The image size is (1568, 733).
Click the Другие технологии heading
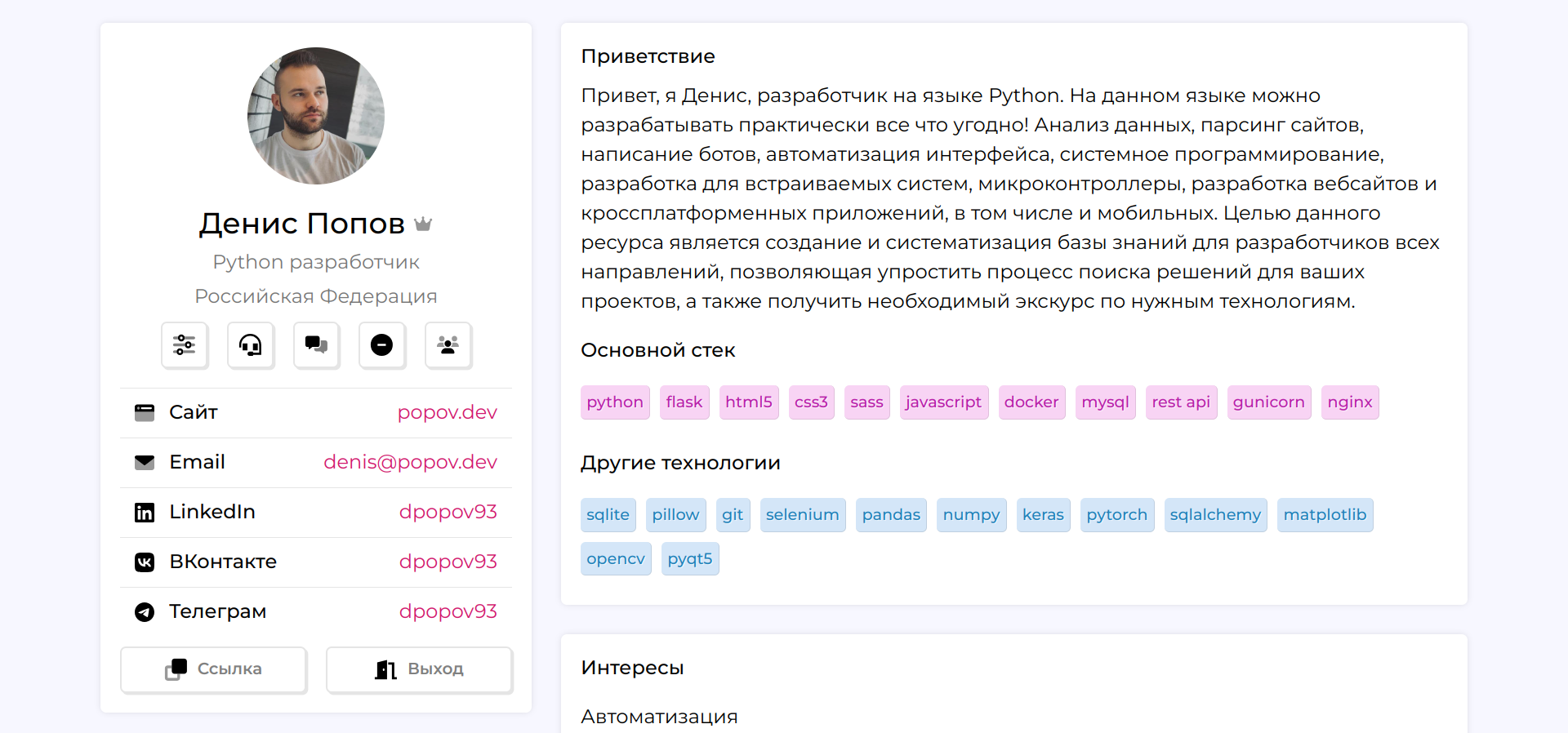pyautogui.click(x=681, y=463)
